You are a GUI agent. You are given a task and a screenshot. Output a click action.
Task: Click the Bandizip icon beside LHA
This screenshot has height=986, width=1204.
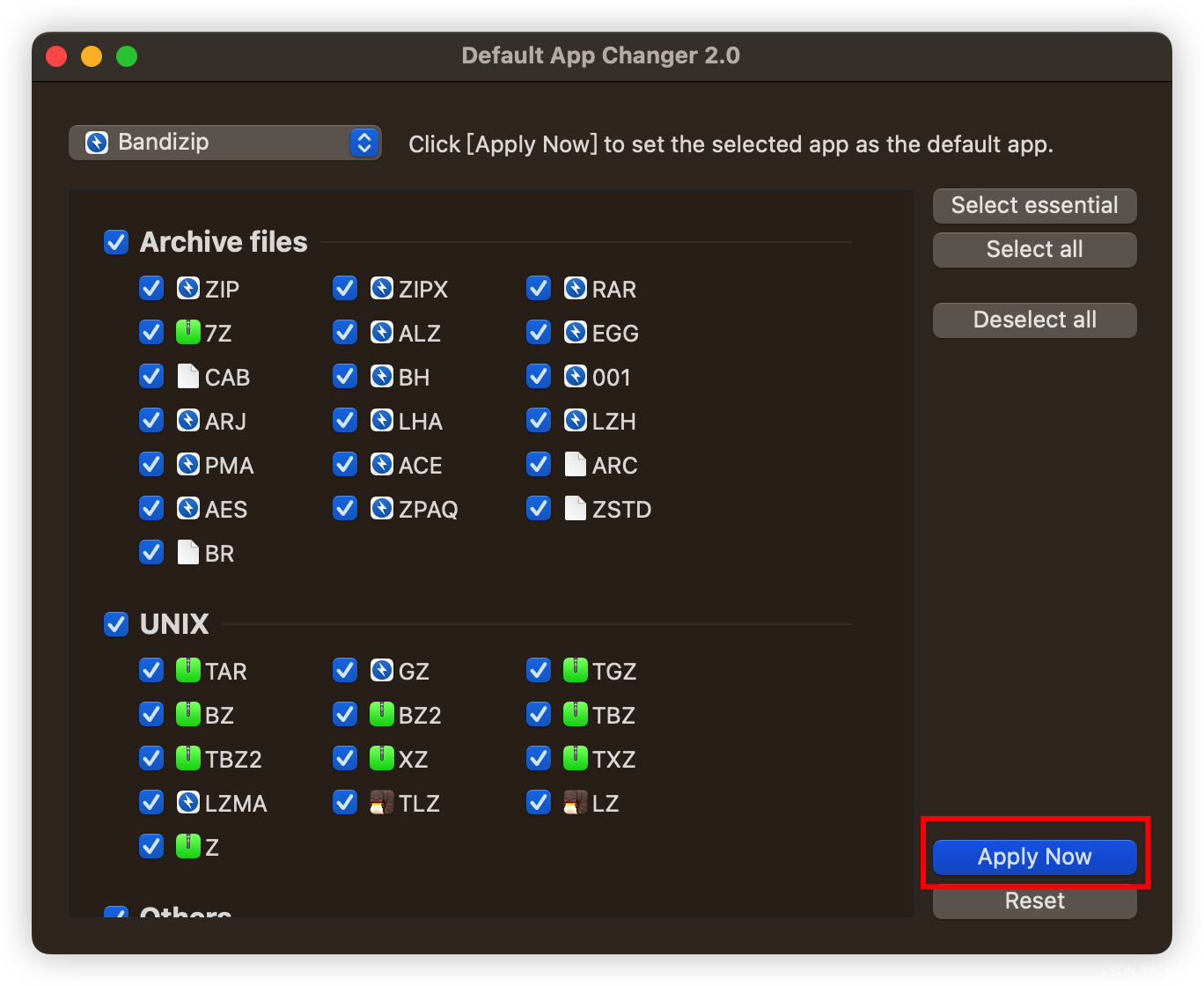pos(382,421)
